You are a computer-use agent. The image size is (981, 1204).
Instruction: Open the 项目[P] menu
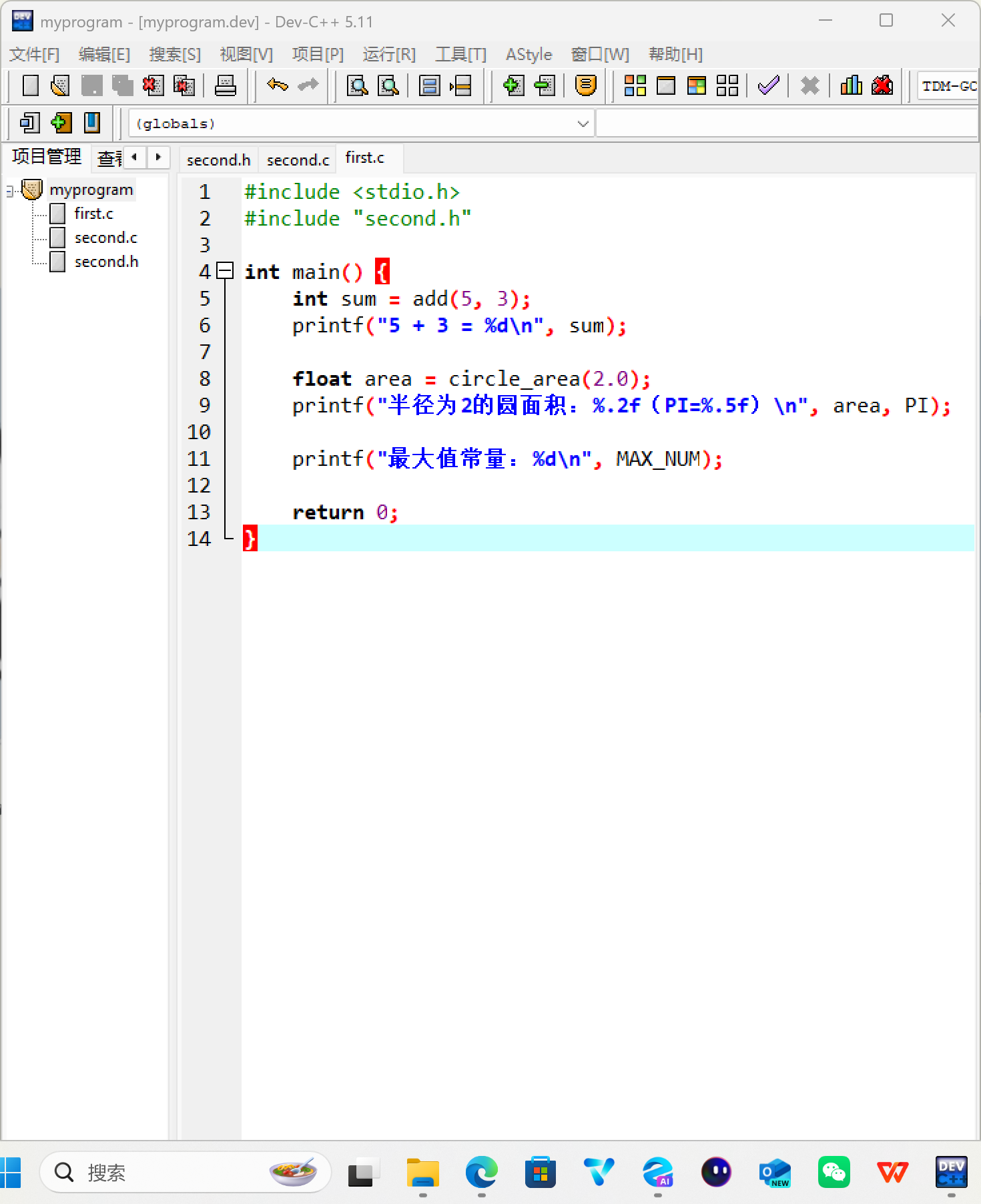(318, 54)
